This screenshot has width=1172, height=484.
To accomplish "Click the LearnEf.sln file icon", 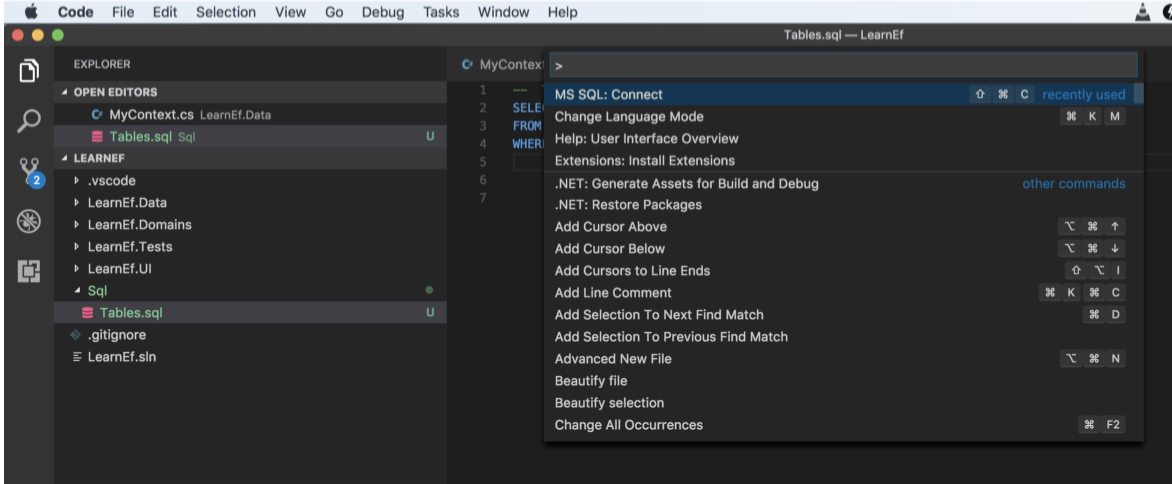I will point(76,357).
